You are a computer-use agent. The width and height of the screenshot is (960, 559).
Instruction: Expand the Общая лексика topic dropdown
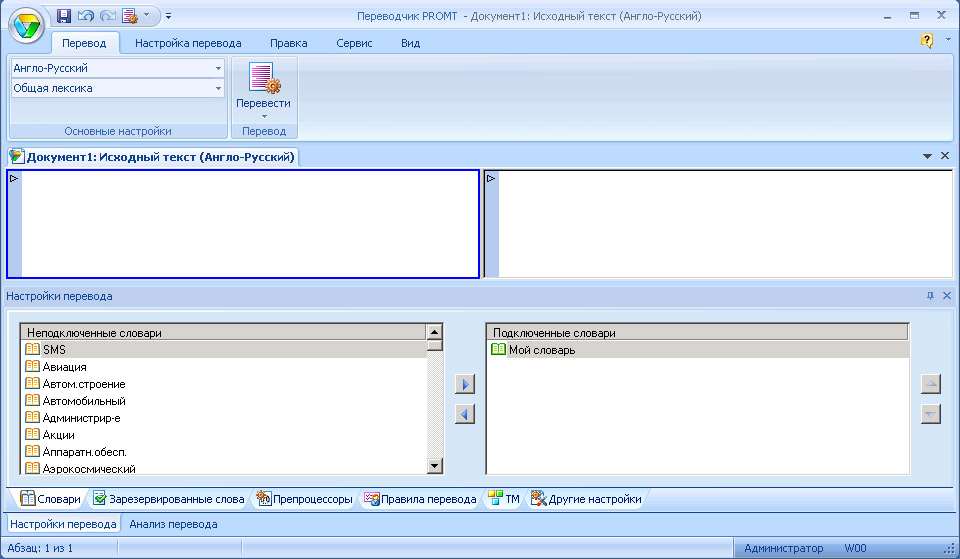[218, 88]
